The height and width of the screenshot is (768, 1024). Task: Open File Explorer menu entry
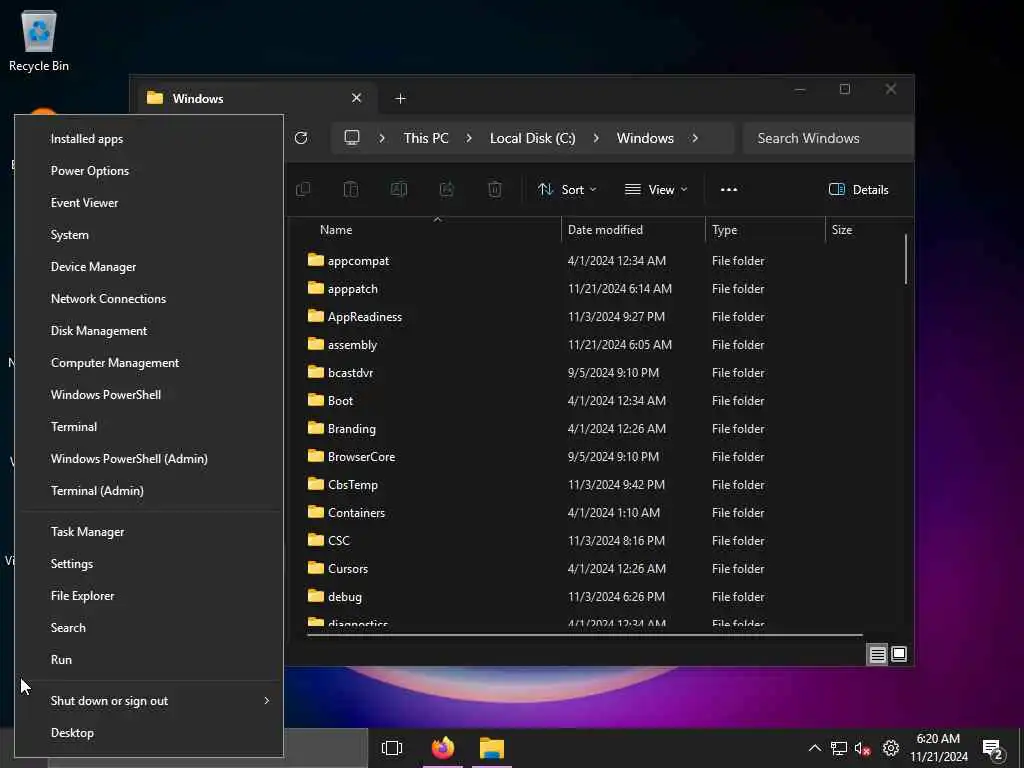click(x=149, y=596)
